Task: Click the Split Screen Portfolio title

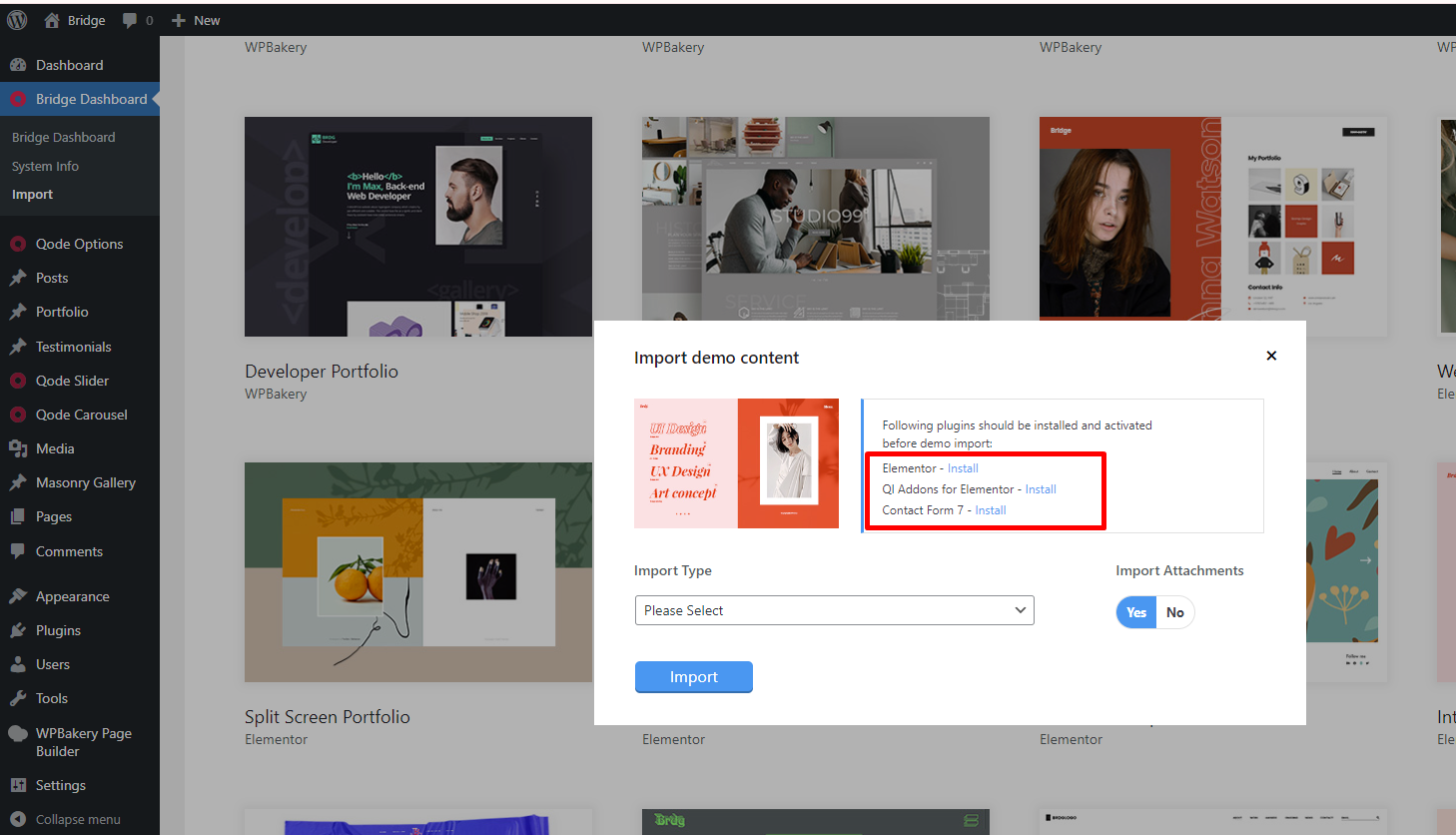Action: click(328, 717)
